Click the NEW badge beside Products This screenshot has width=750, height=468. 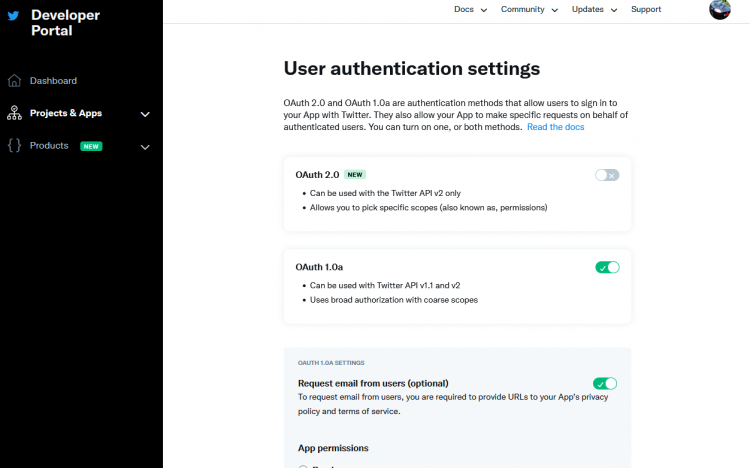click(91, 146)
